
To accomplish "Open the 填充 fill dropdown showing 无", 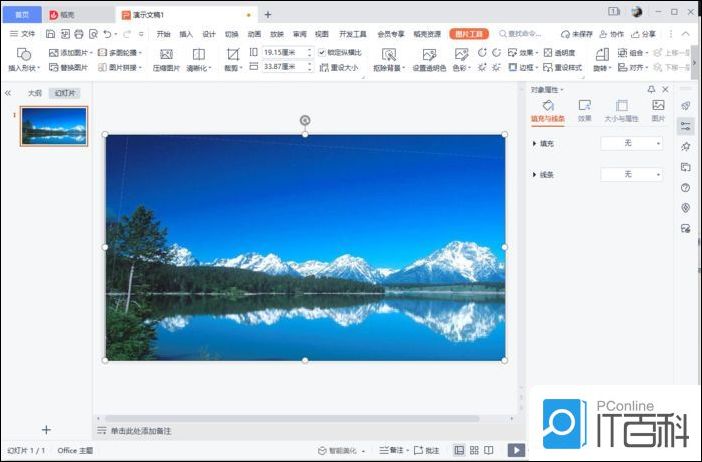I will [631, 143].
